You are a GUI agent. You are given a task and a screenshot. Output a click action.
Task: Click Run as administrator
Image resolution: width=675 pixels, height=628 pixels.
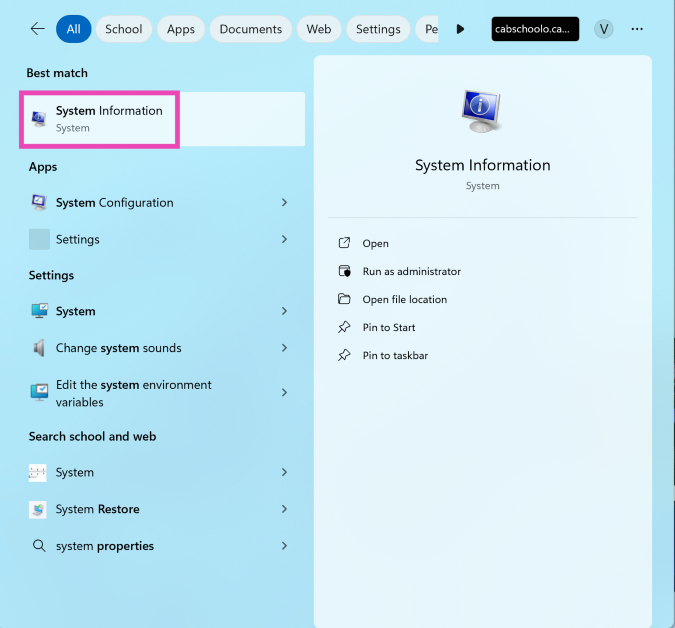click(x=411, y=271)
